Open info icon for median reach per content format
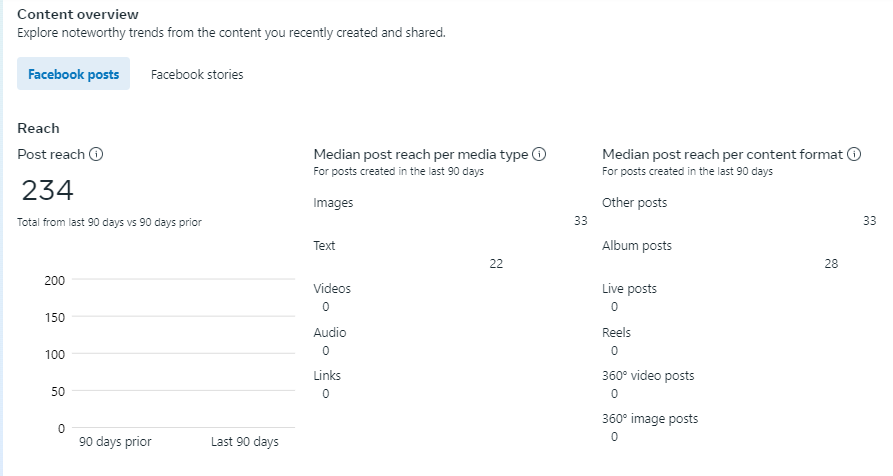This screenshot has width=893, height=476. pyautogui.click(x=854, y=154)
